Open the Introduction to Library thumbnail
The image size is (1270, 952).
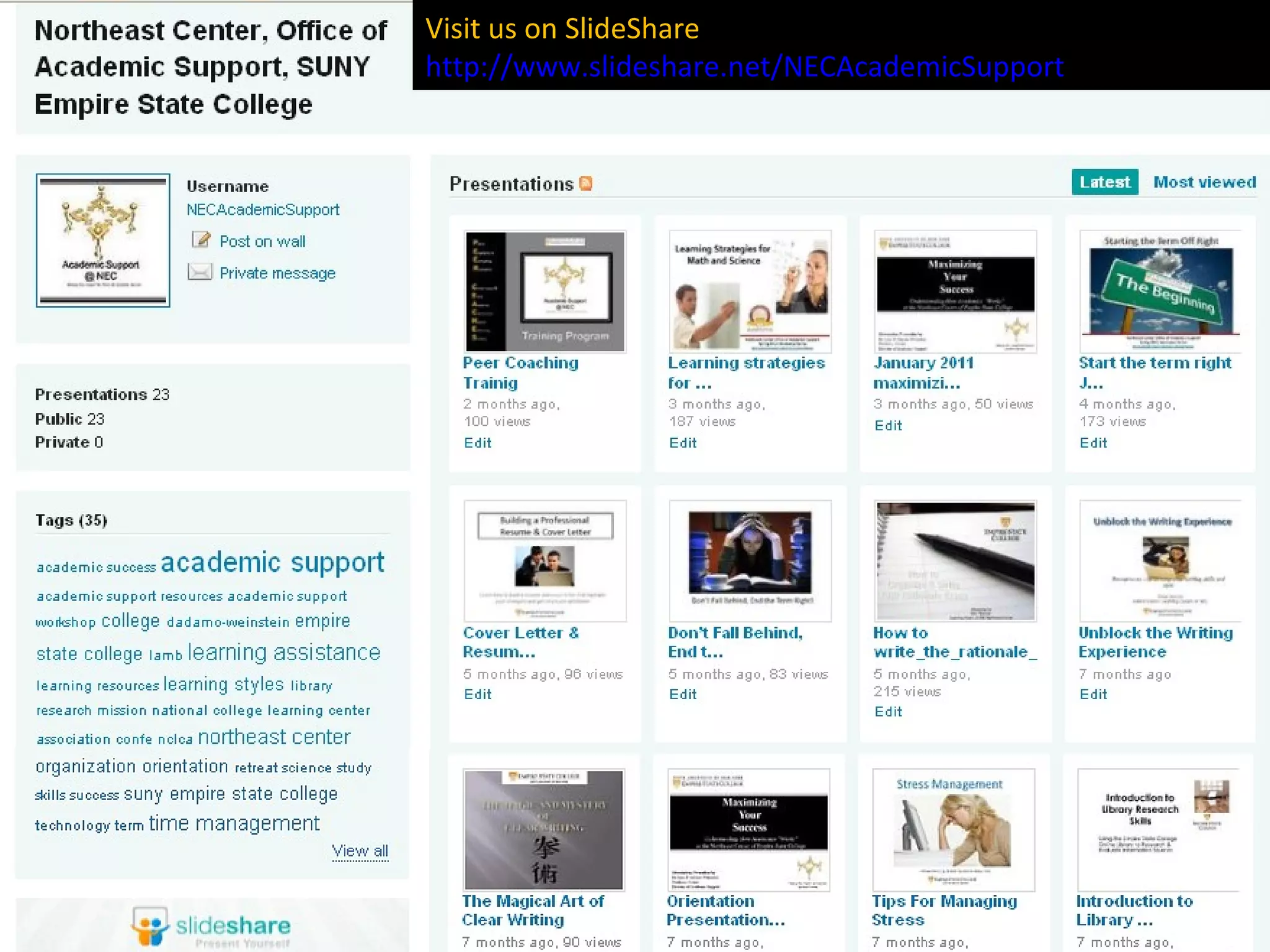(x=1159, y=830)
